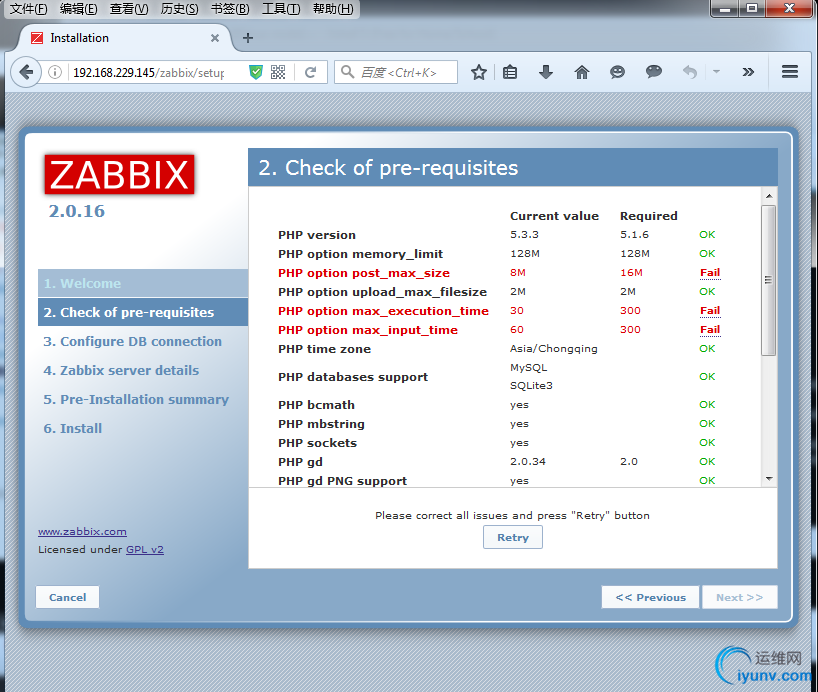
Task: Click the 'PHP option post_max_size' label
Action: [364, 273]
